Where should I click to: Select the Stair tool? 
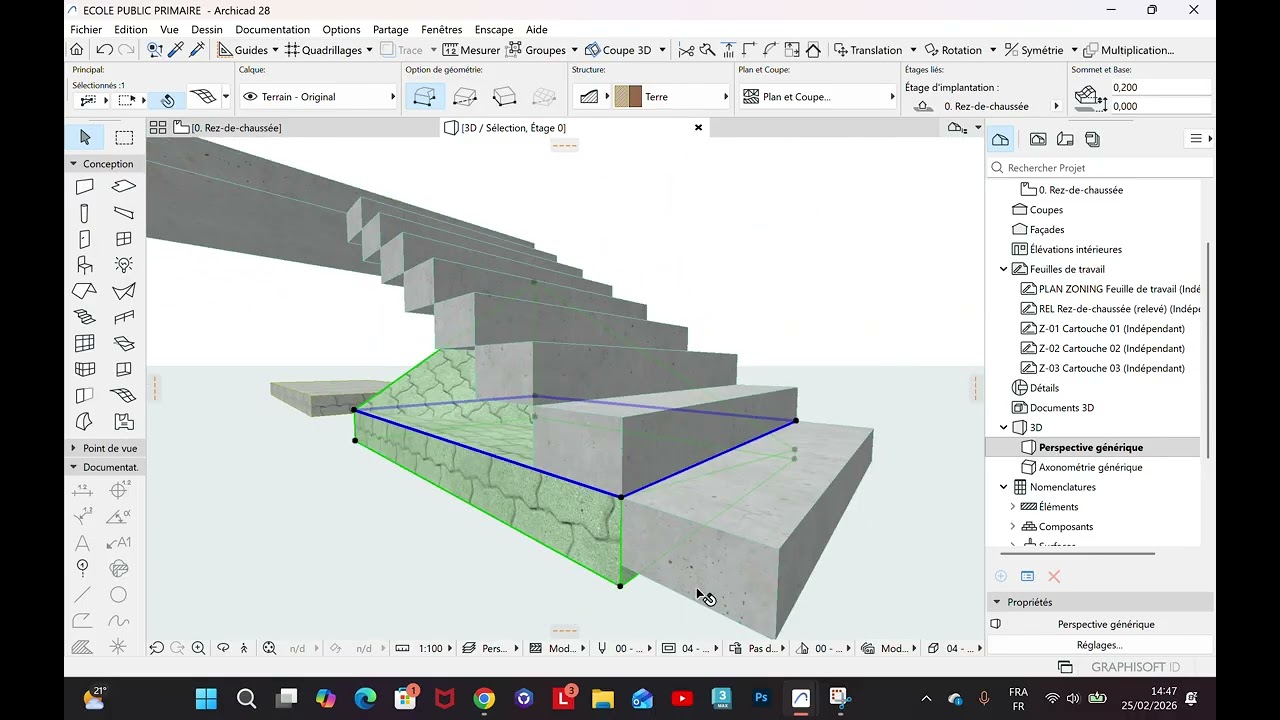(85, 317)
